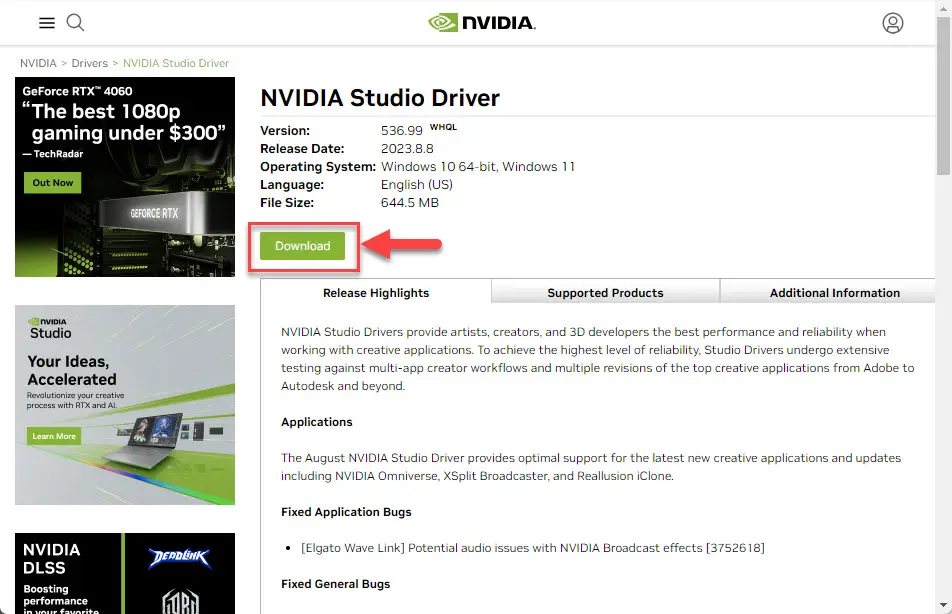Screen dimensions: 952x614
Task: Click the WHQL label beside version
Action: (x=443, y=127)
